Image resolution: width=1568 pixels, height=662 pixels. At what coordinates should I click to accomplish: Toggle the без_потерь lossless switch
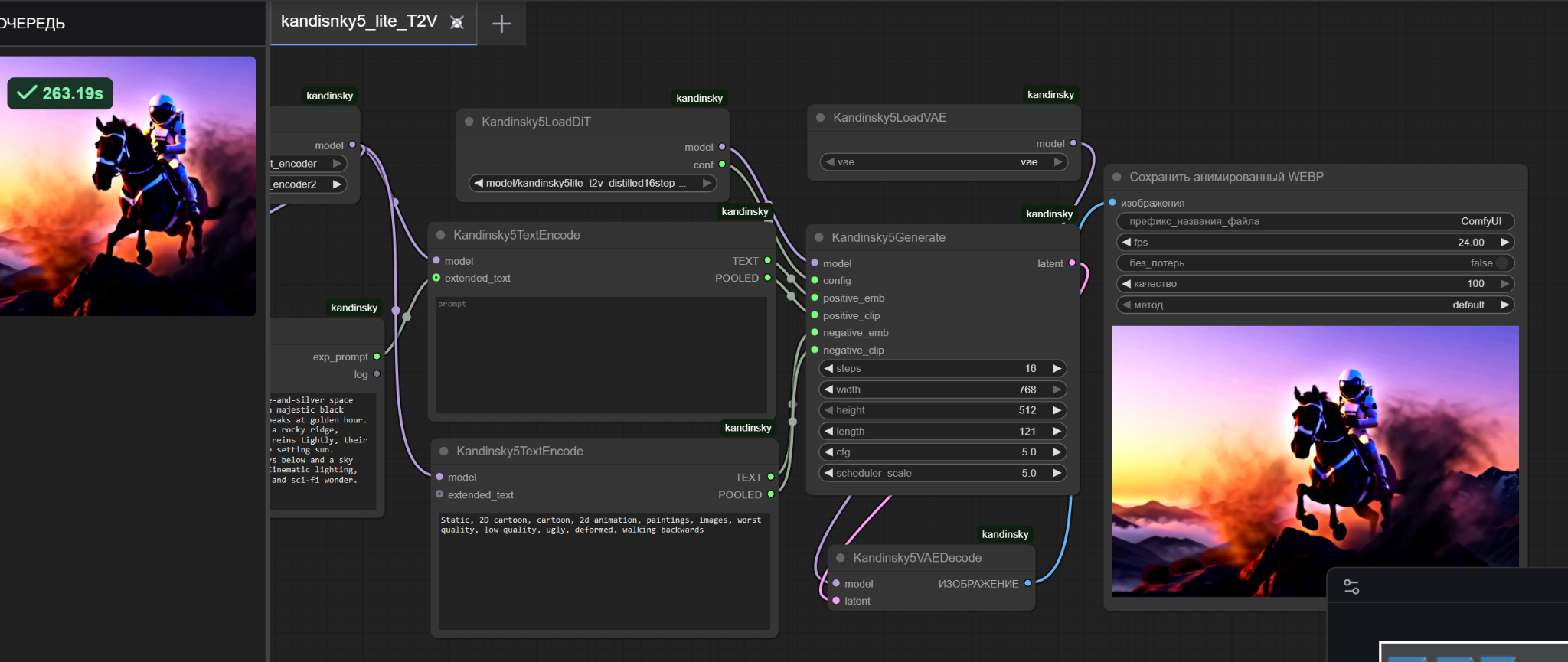[1501, 263]
